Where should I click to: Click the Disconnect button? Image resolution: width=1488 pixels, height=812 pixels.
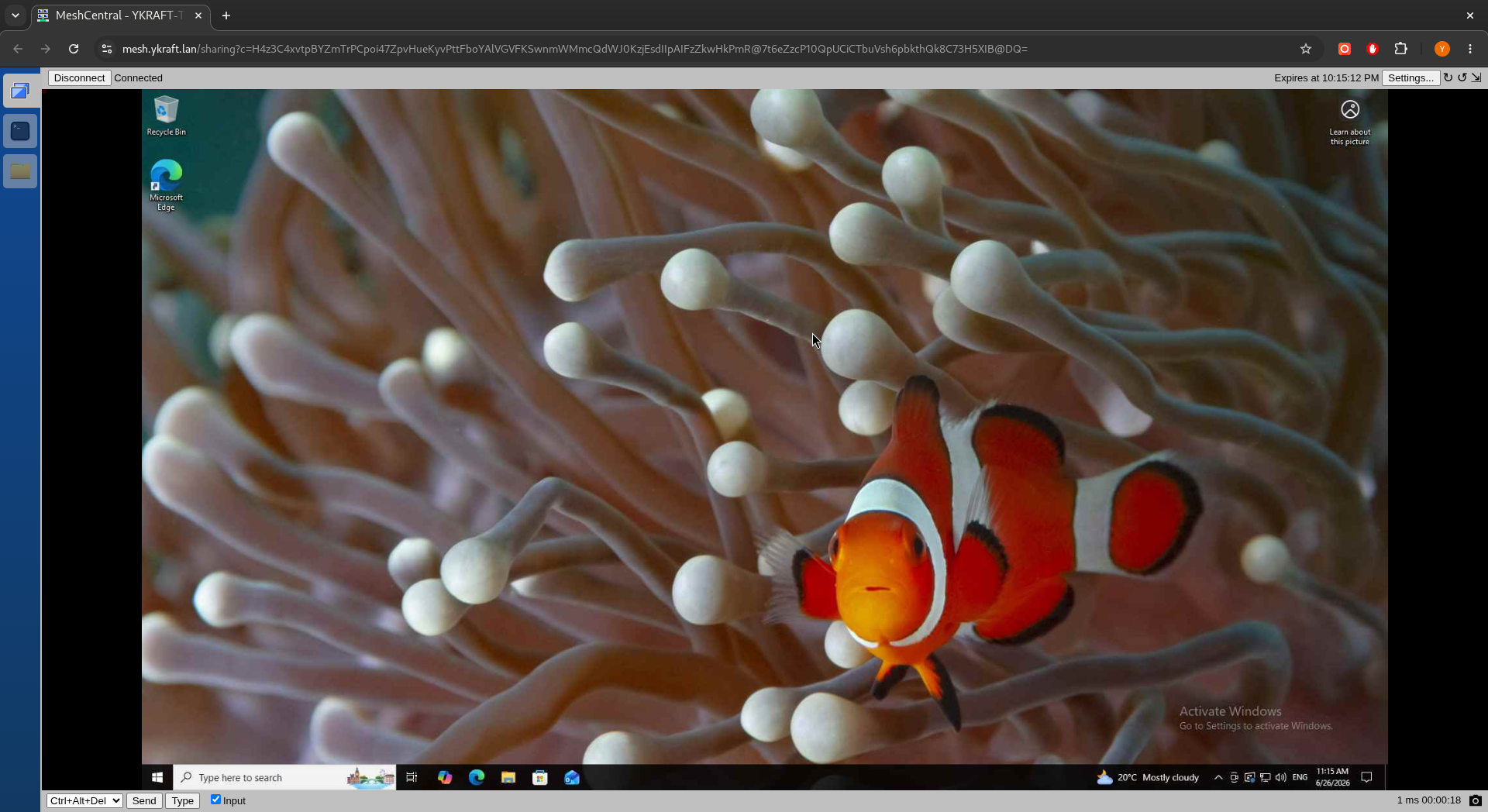[79, 77]
